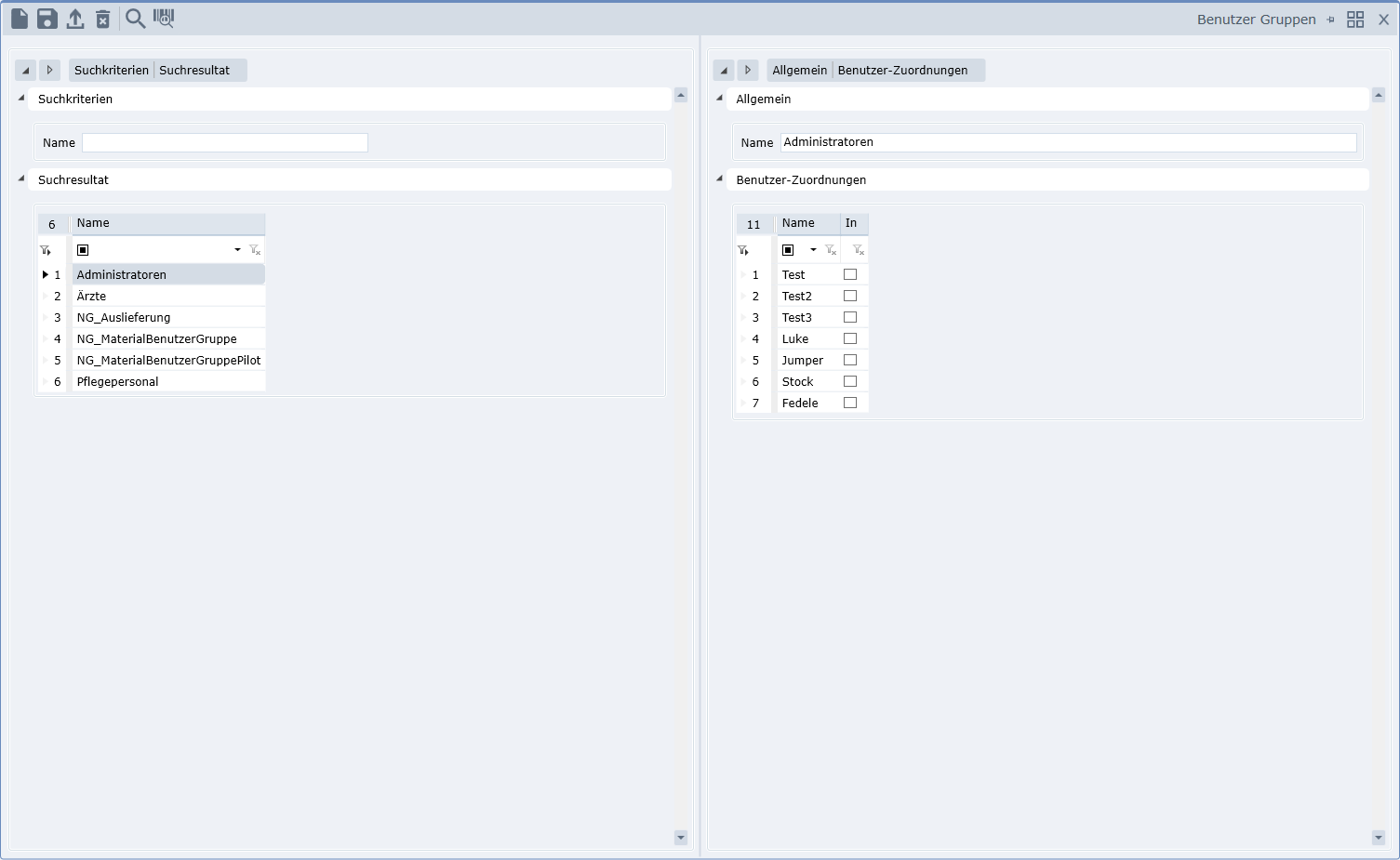Click the right panel's scroll-up arrow
The height and width of the screenshot is (860, 1400).
1379,95
